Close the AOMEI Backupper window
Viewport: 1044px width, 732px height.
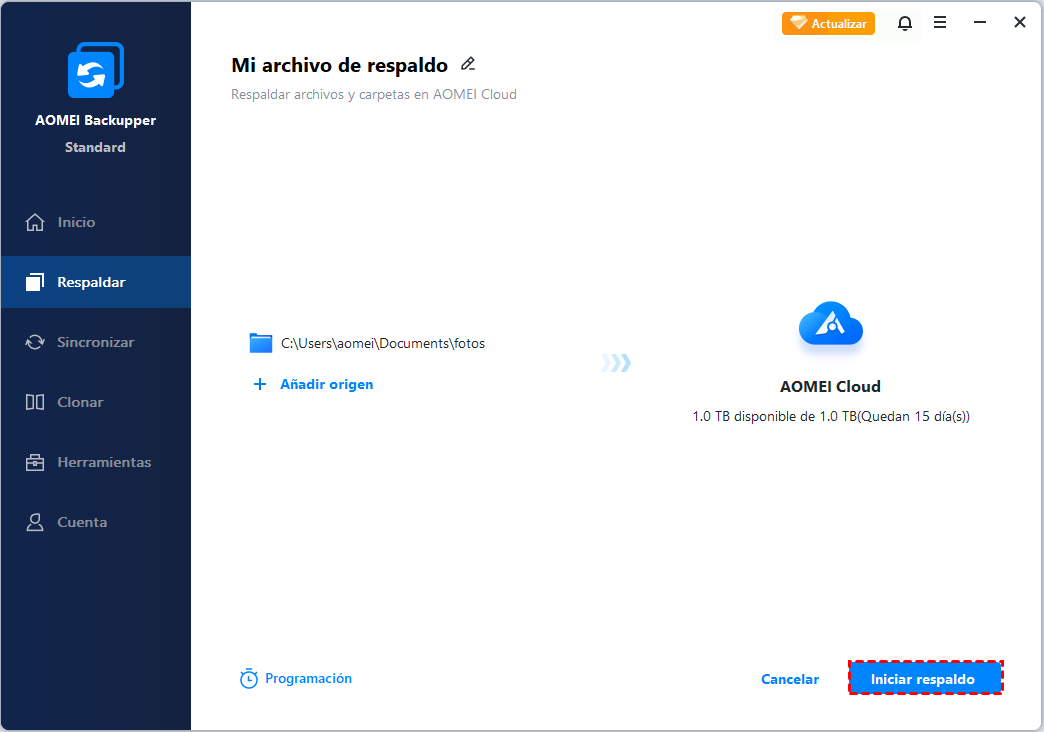[x=1019, y=23]
